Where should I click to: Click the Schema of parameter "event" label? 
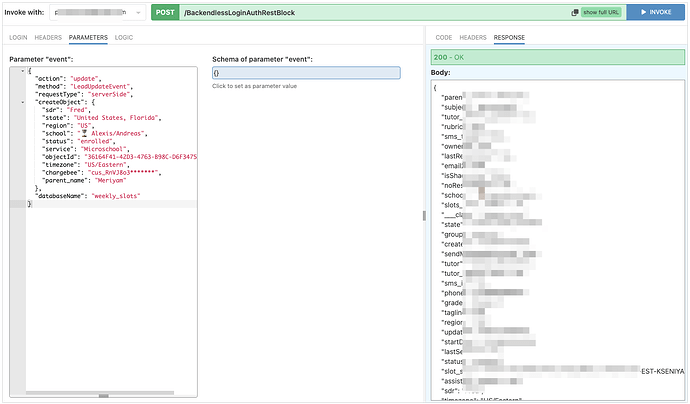pyautogui.click(x=262, y=59)
